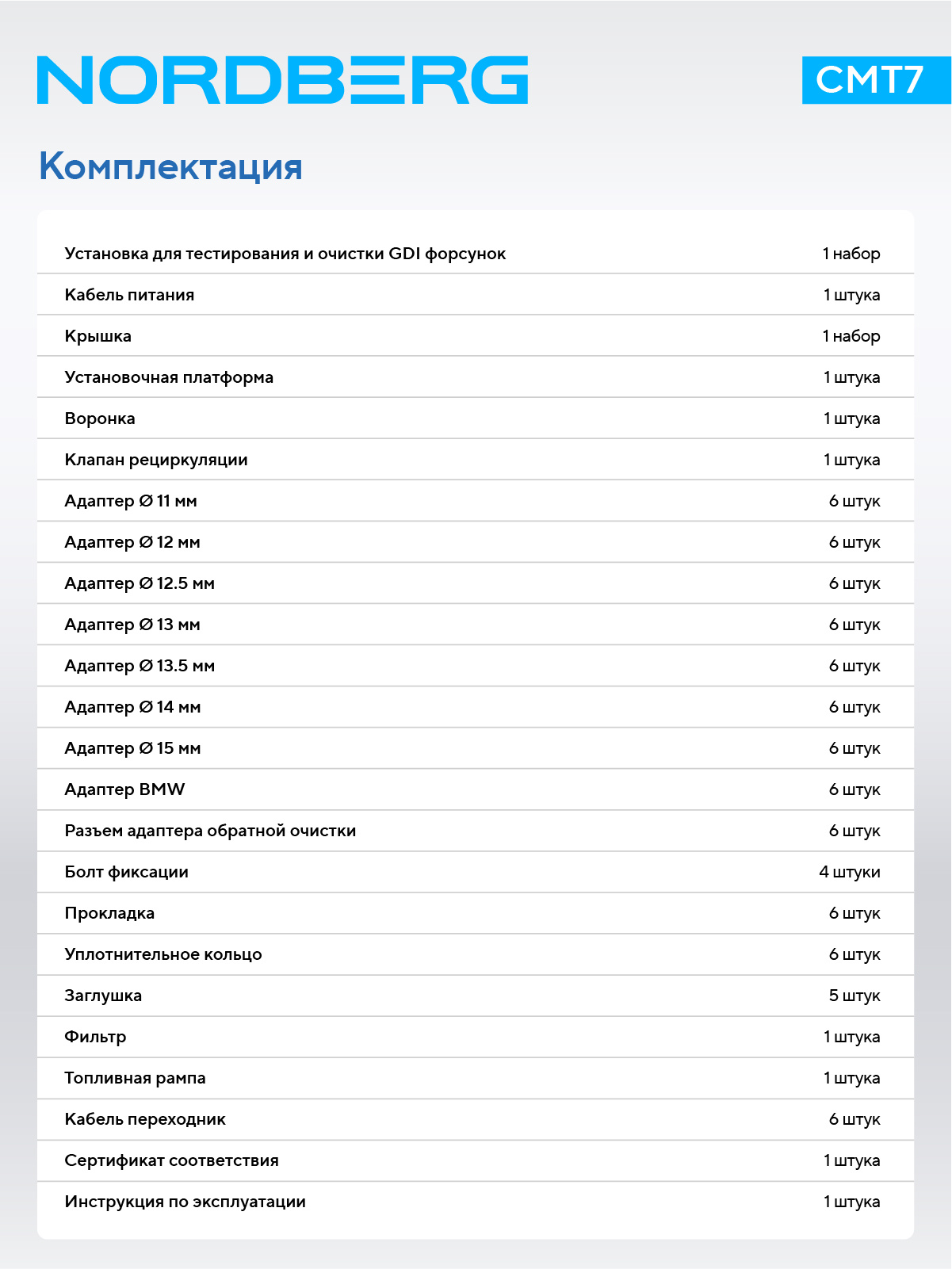Click the CMT7 model badge
Viewport: 952px width, 1269px height.
click(876, 80)
